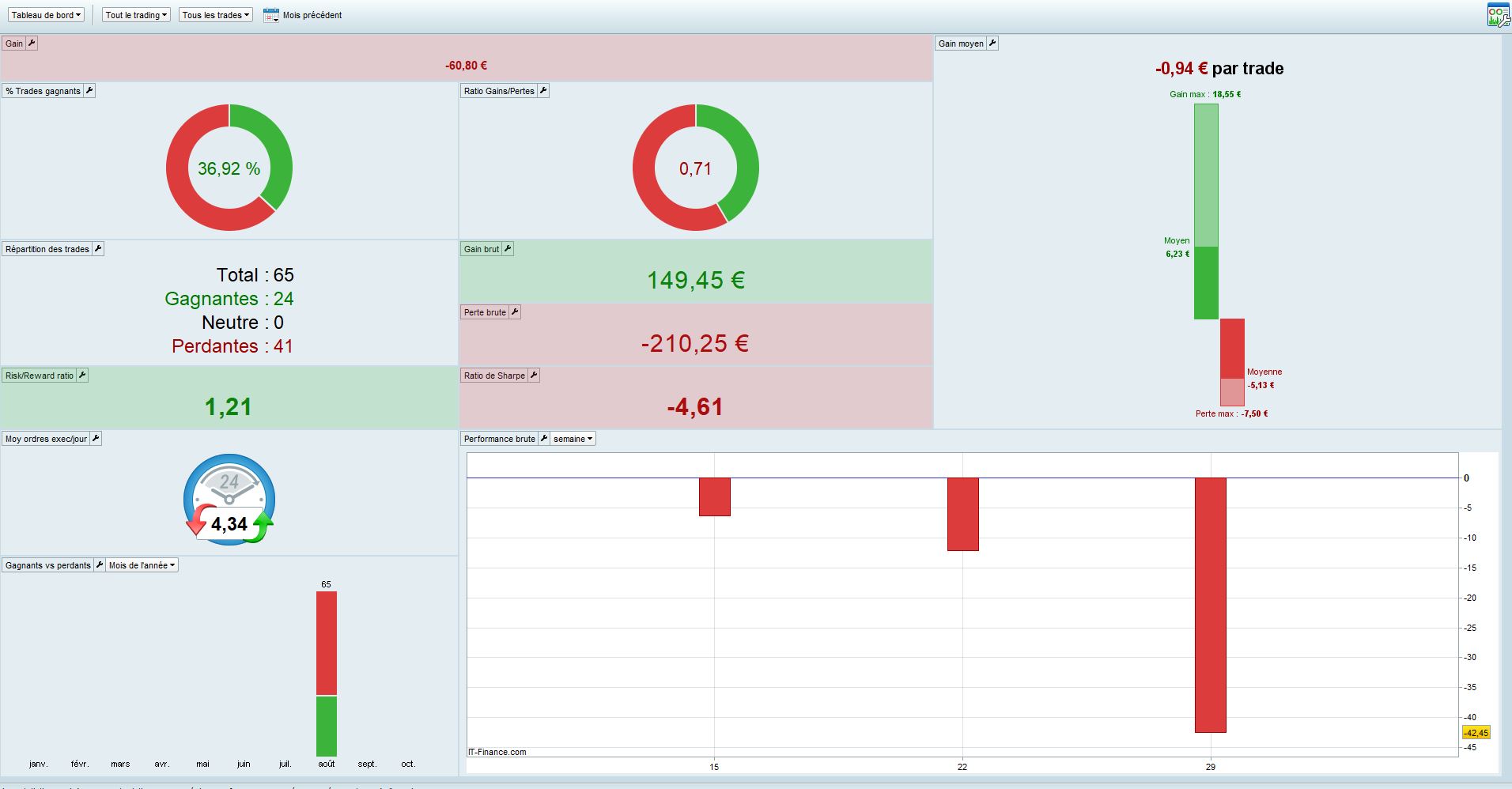Viewport: 1512px width, 789px height.
Task: Click the % Trades gagnants panel title
Action: (x=43, y=91)
